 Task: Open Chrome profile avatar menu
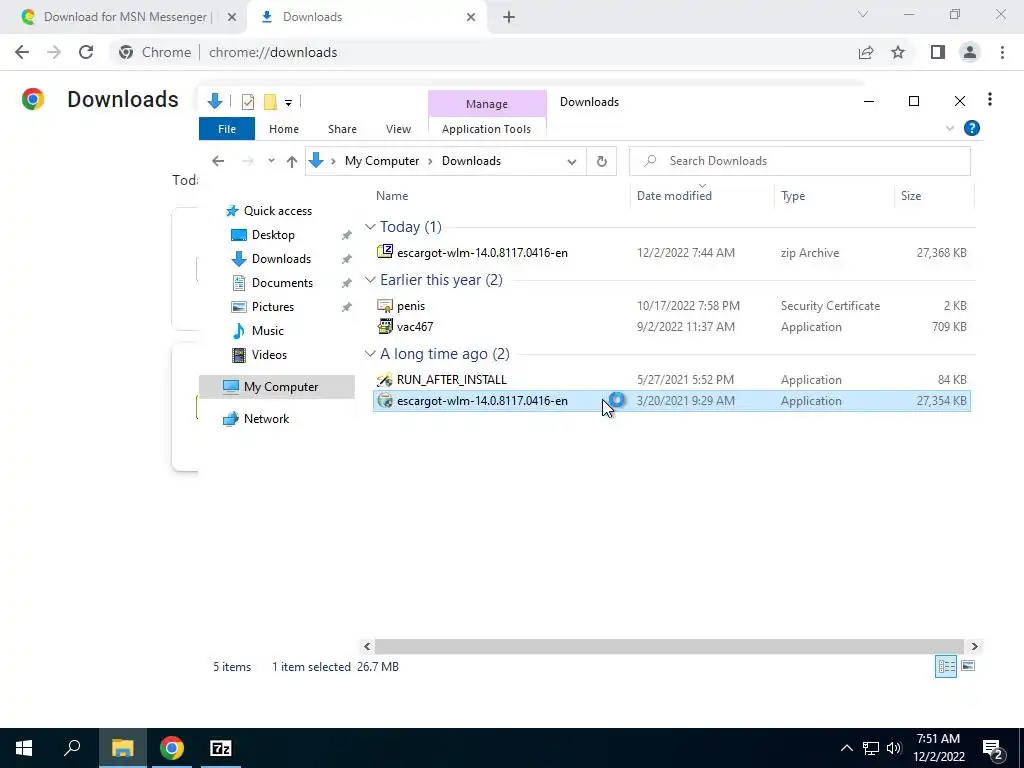(970, 52)
